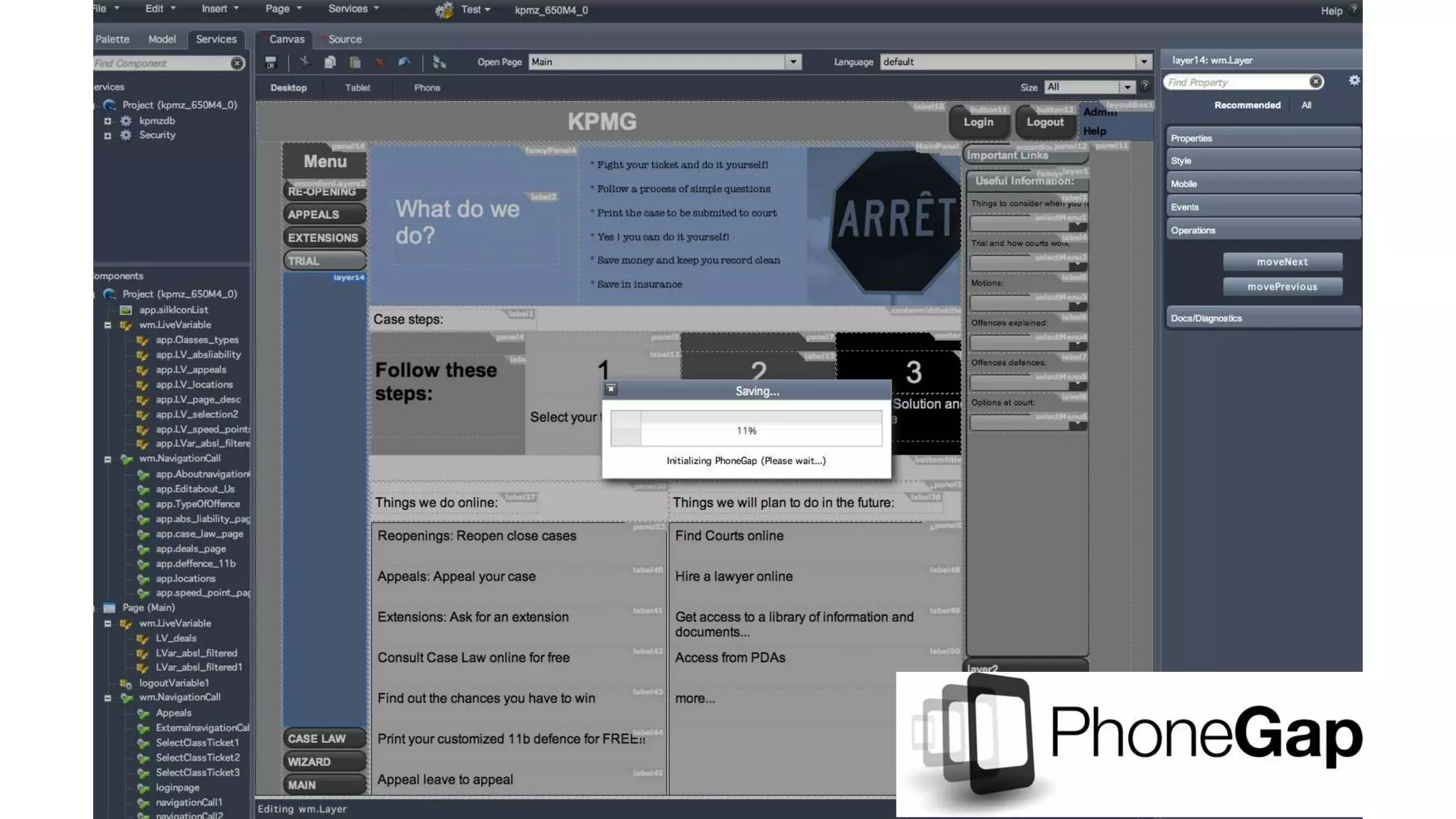Click the red Delete X toolbar icon
Image resolution: width=1456 pixels, height=819 pixels.
380,63
